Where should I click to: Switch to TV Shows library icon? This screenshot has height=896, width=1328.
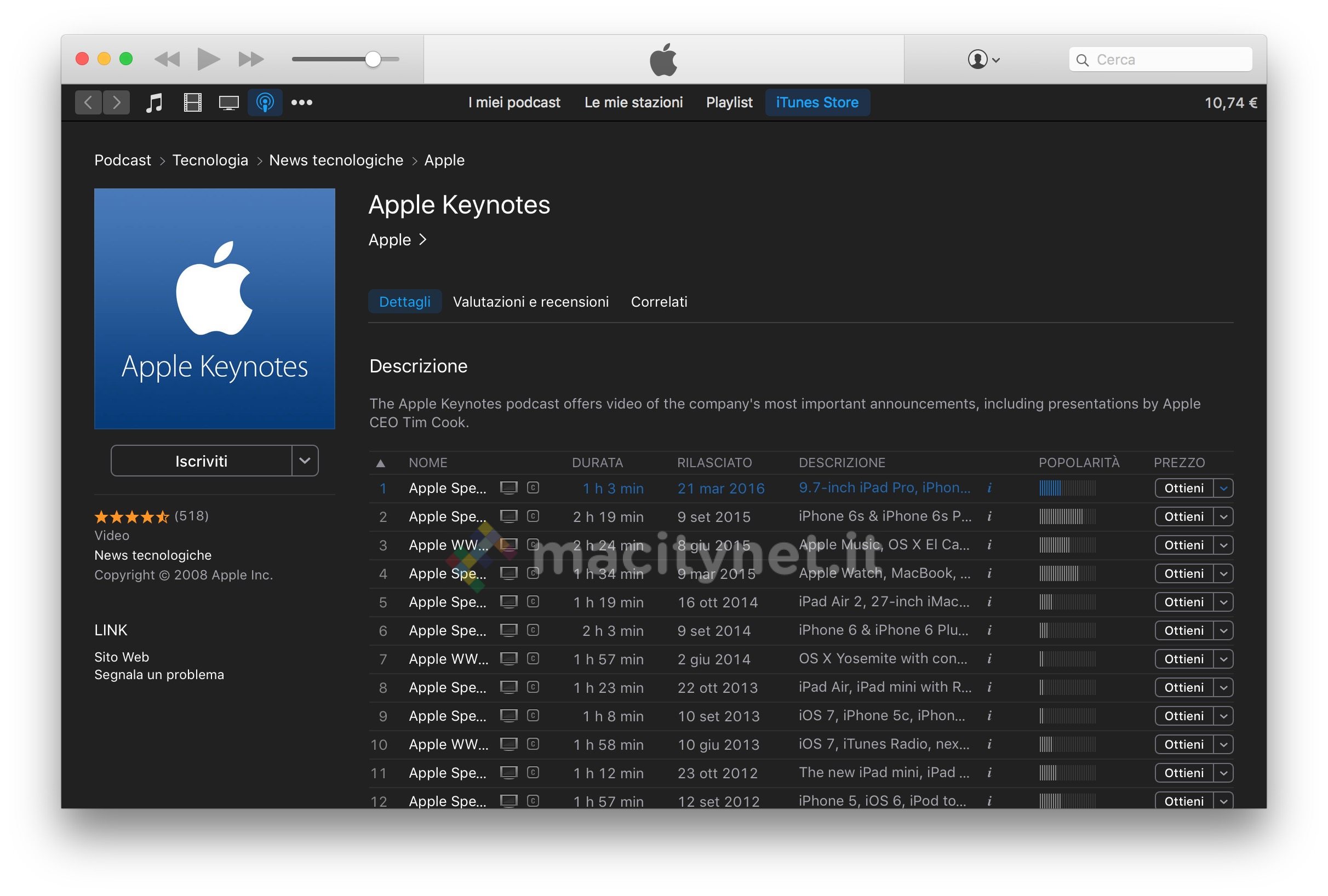tap(228, 103)
